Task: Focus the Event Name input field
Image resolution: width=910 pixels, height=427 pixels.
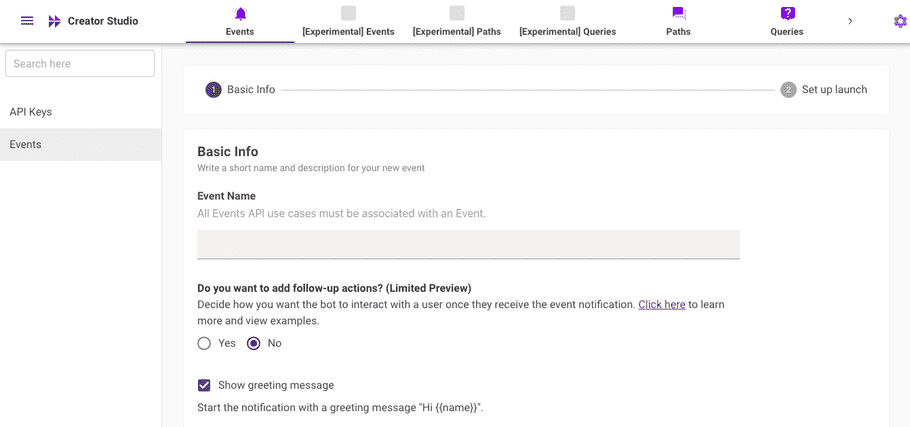Action: pyautogui.click(x=468, y=244)
